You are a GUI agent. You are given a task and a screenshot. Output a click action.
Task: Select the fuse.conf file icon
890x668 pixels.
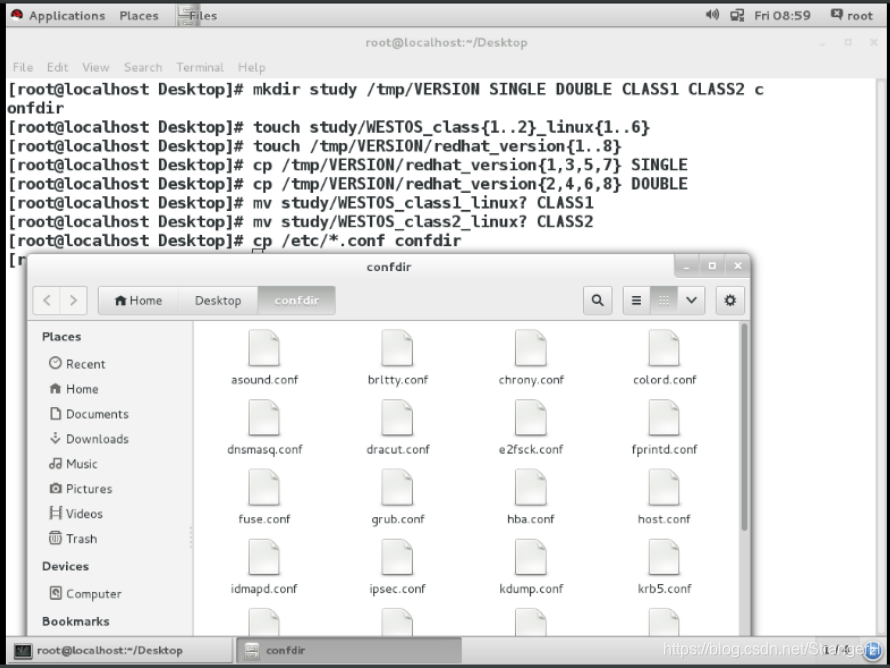pos(264,488)
